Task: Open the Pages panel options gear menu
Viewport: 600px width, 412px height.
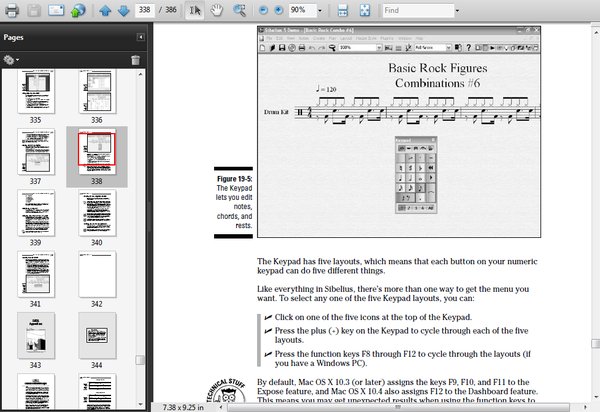Action: coord(11,60)
